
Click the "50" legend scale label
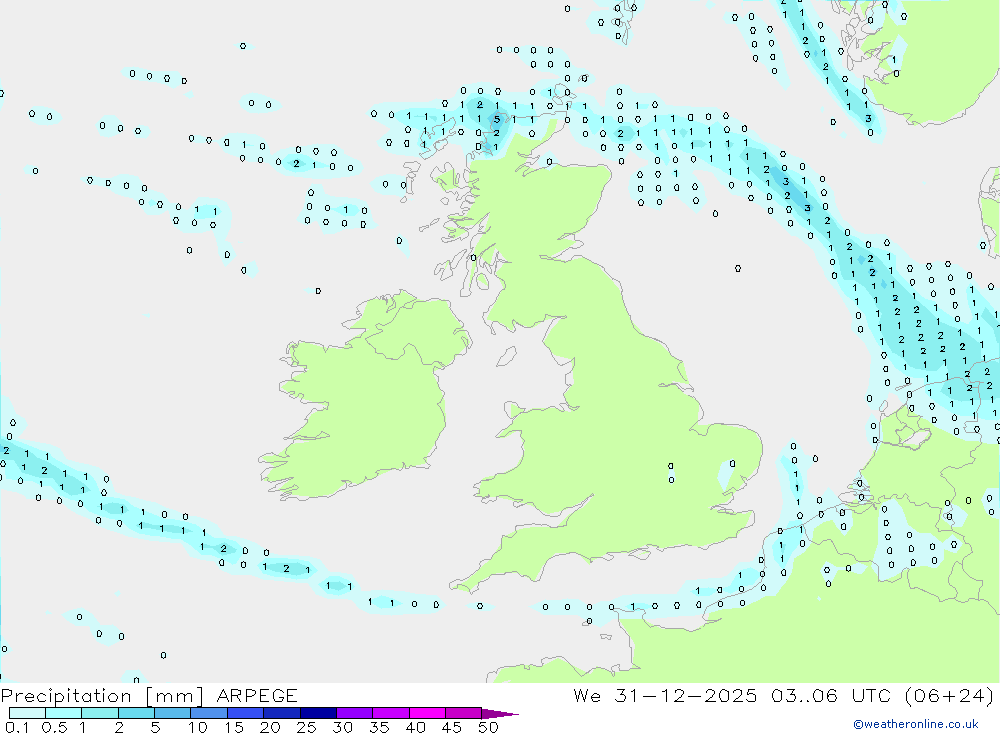click(488, 727)
